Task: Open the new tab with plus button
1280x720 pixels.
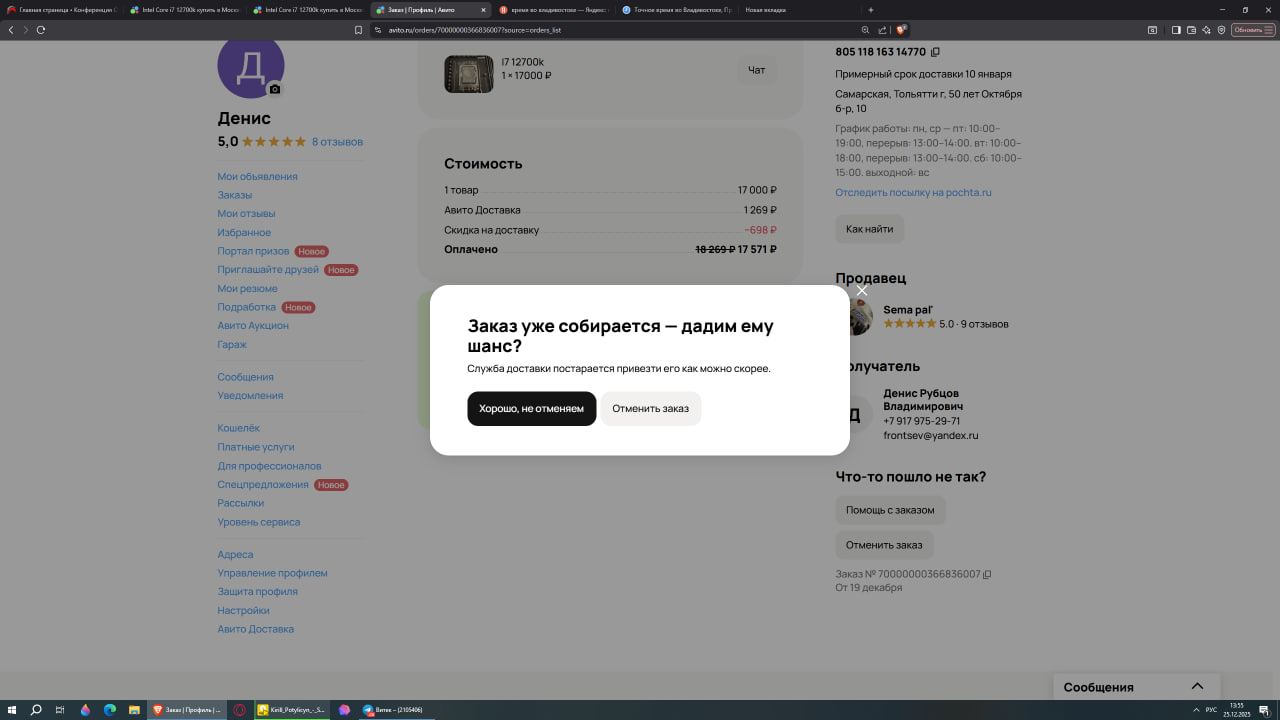Action: click(871, 10)
